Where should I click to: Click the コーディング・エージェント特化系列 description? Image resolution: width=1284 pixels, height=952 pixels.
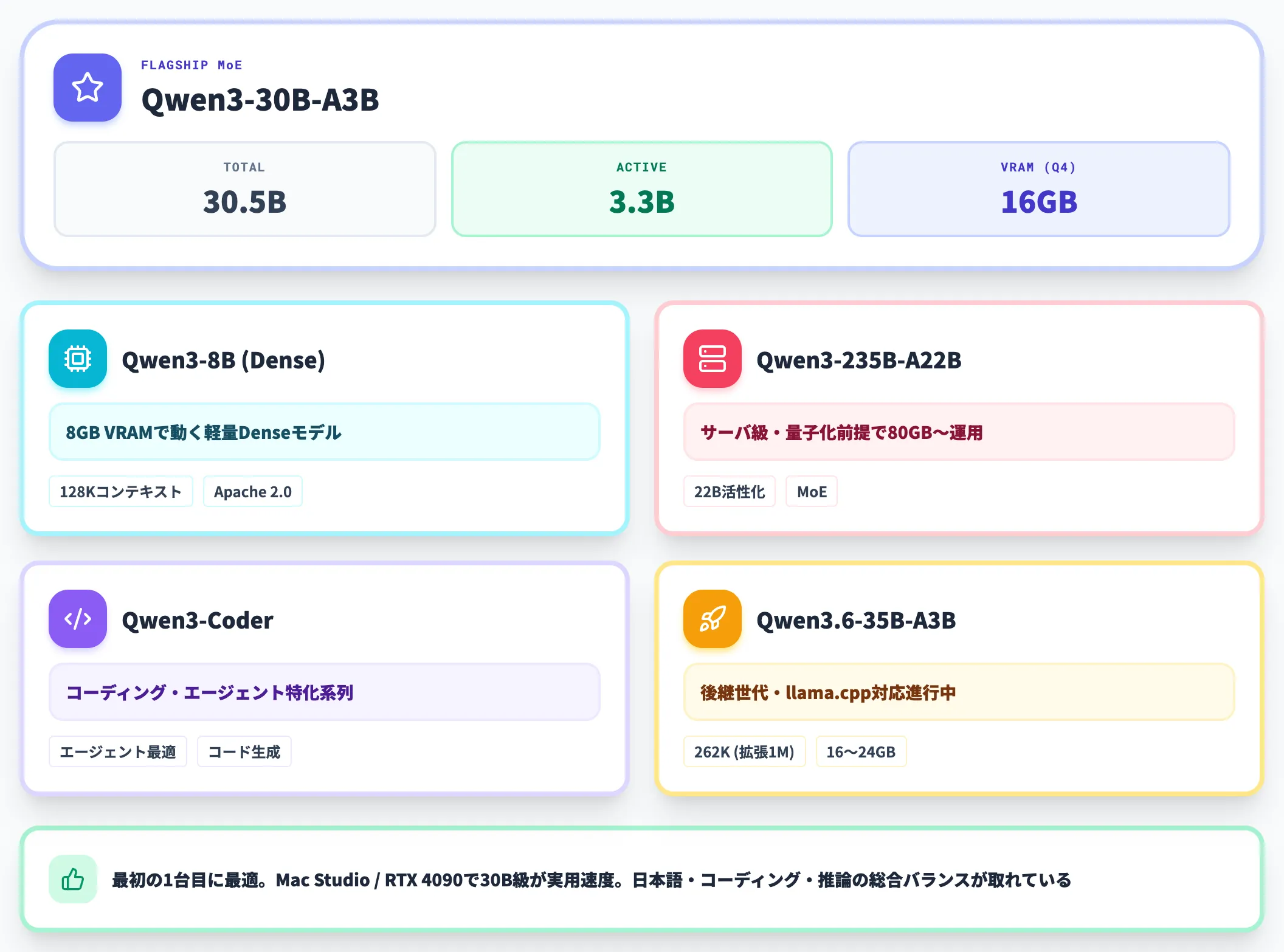(325, 692)
